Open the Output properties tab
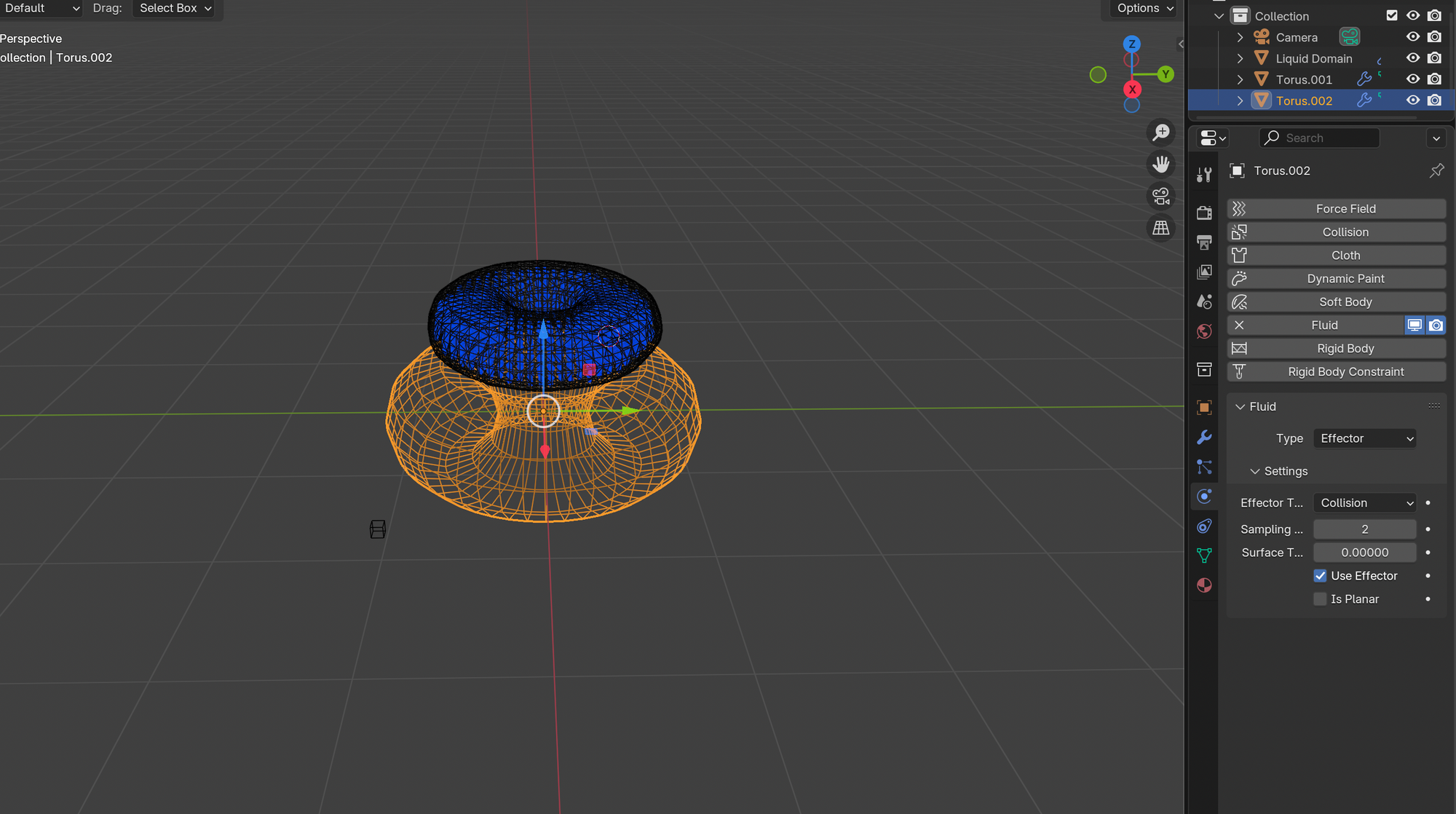 1204,242
